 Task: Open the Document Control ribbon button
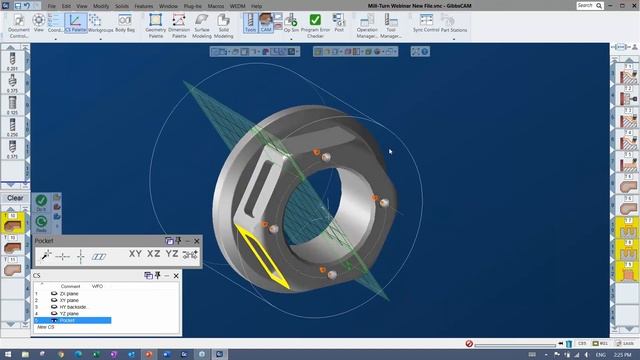pos(19,26)
